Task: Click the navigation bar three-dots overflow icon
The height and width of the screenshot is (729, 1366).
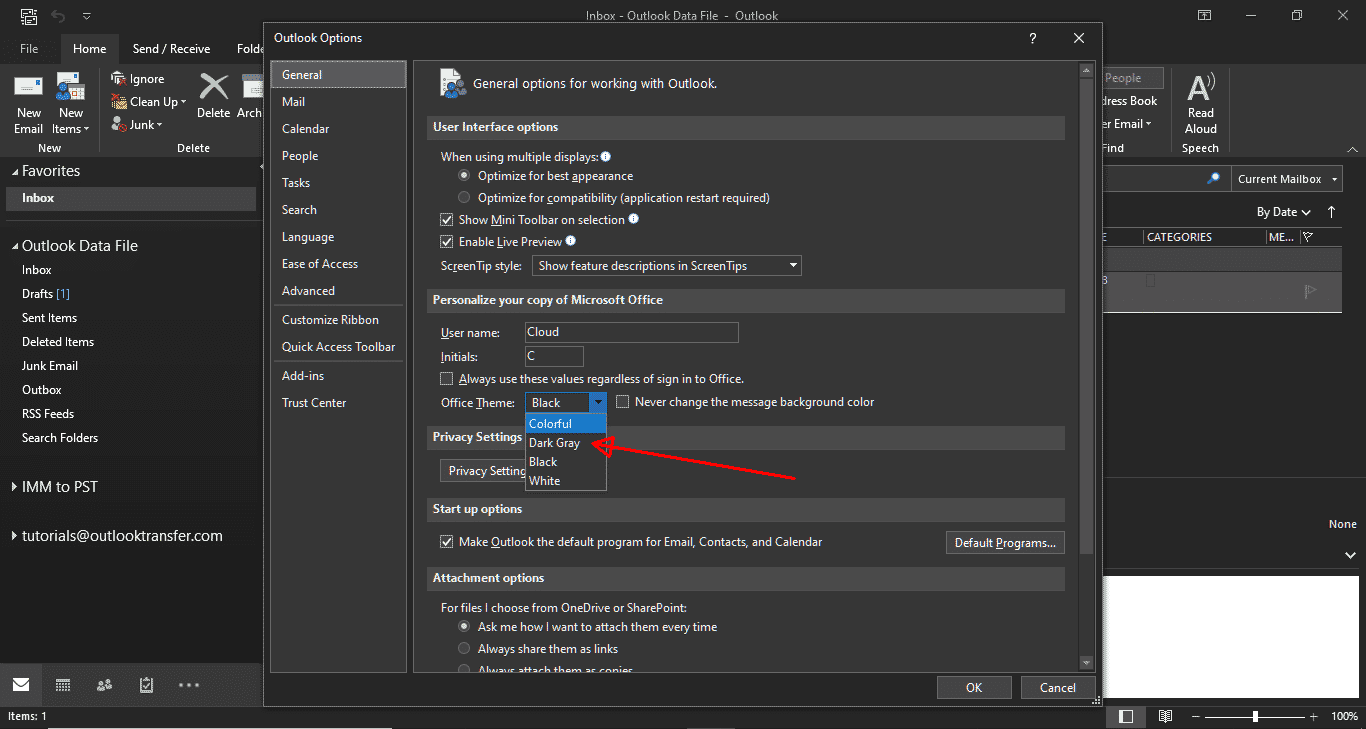Action: 189,685
